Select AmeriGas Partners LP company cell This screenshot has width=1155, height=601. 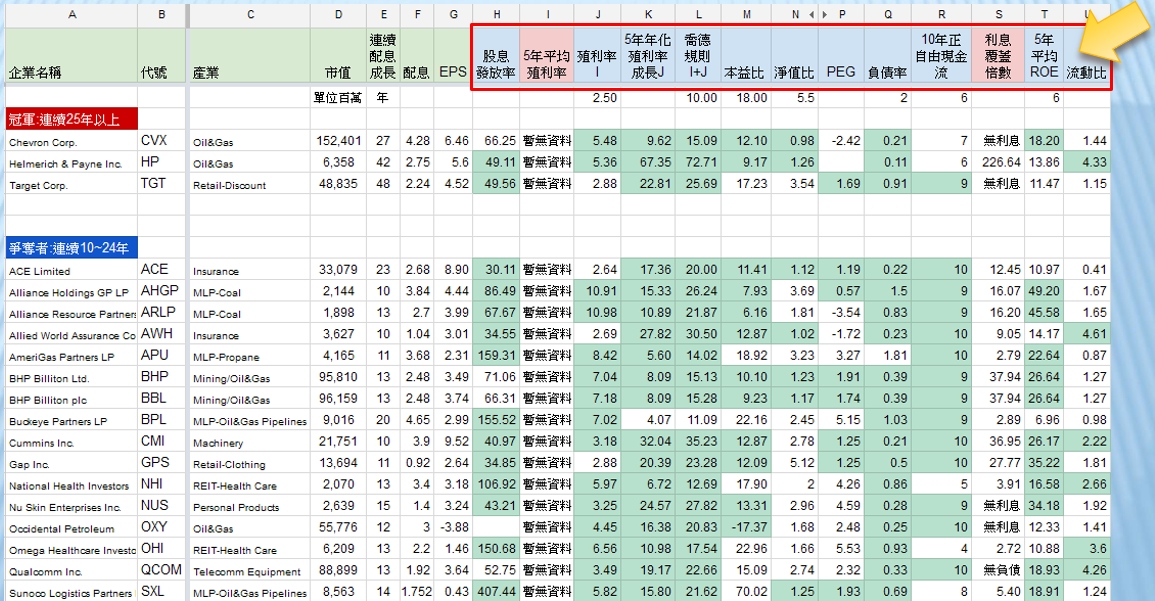(x=71, y=355)
